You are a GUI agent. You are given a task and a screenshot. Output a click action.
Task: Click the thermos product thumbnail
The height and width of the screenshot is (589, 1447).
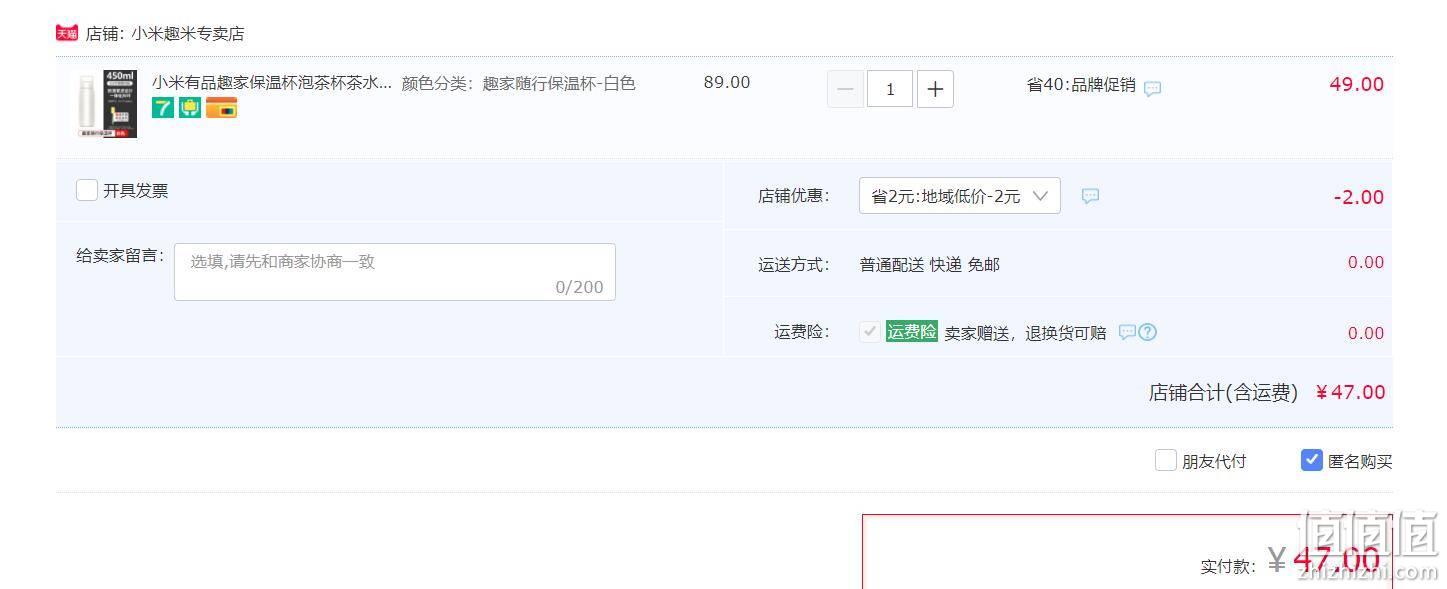point(107,103)
